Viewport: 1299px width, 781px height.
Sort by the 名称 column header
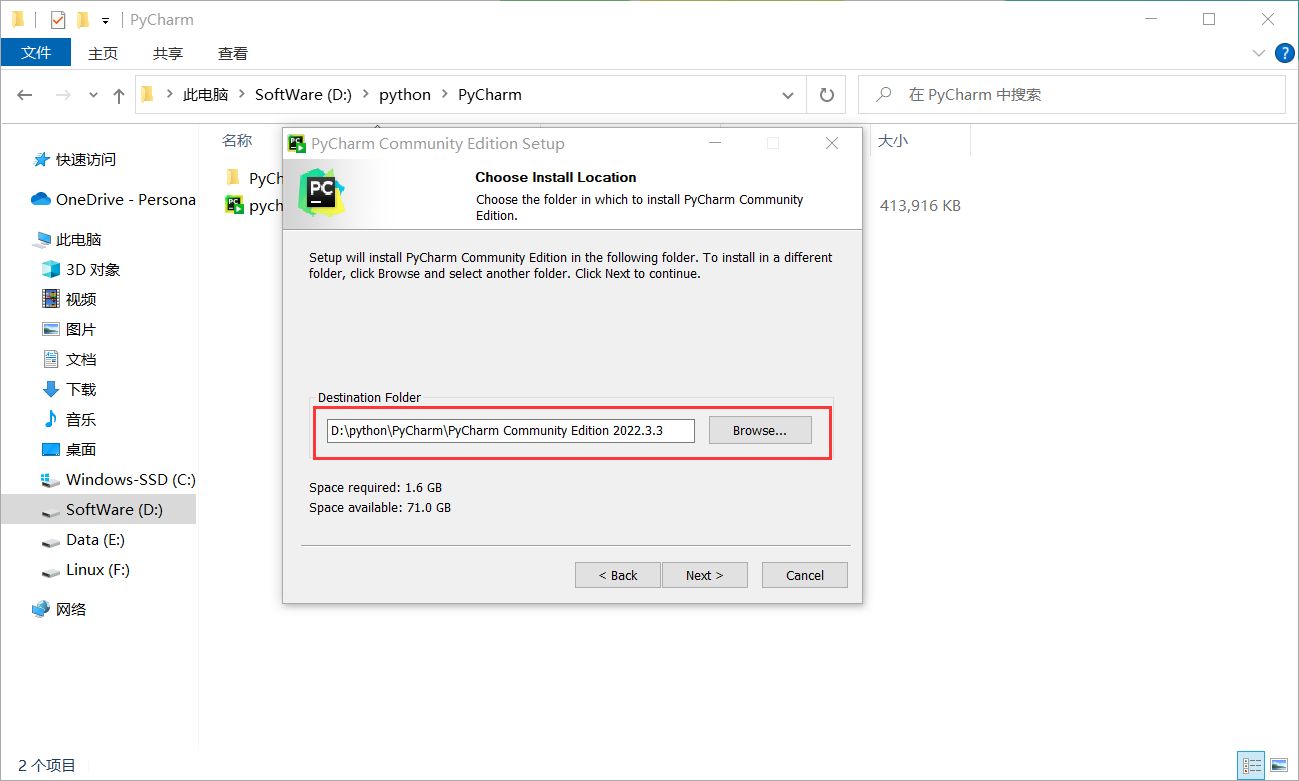click(237, 141)
